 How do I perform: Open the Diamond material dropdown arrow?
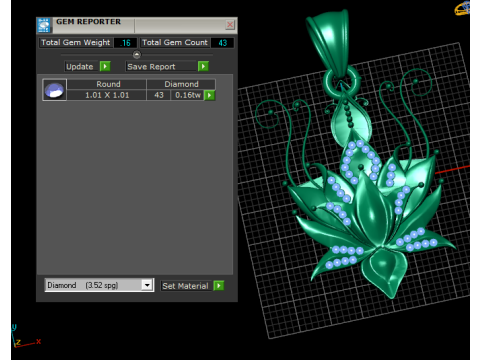pyautogui.click(x=147, y=285)
